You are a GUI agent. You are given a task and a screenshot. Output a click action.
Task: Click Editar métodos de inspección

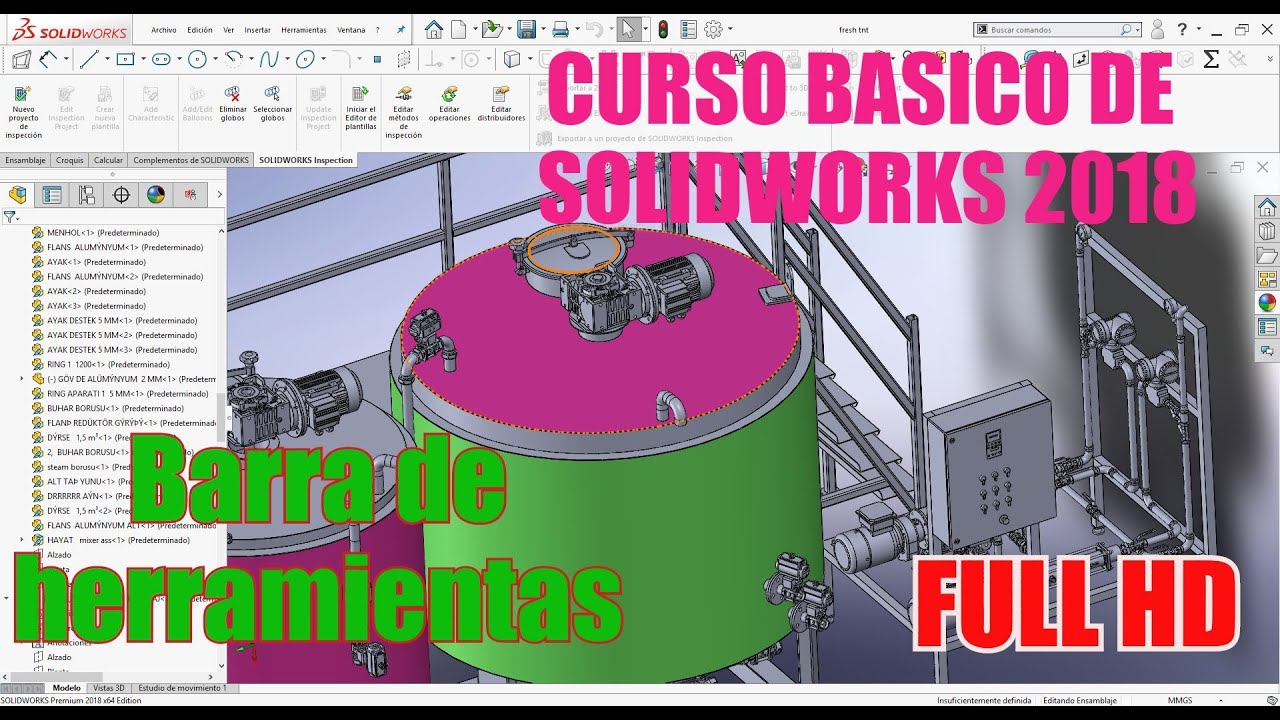(x=403, y=111)
